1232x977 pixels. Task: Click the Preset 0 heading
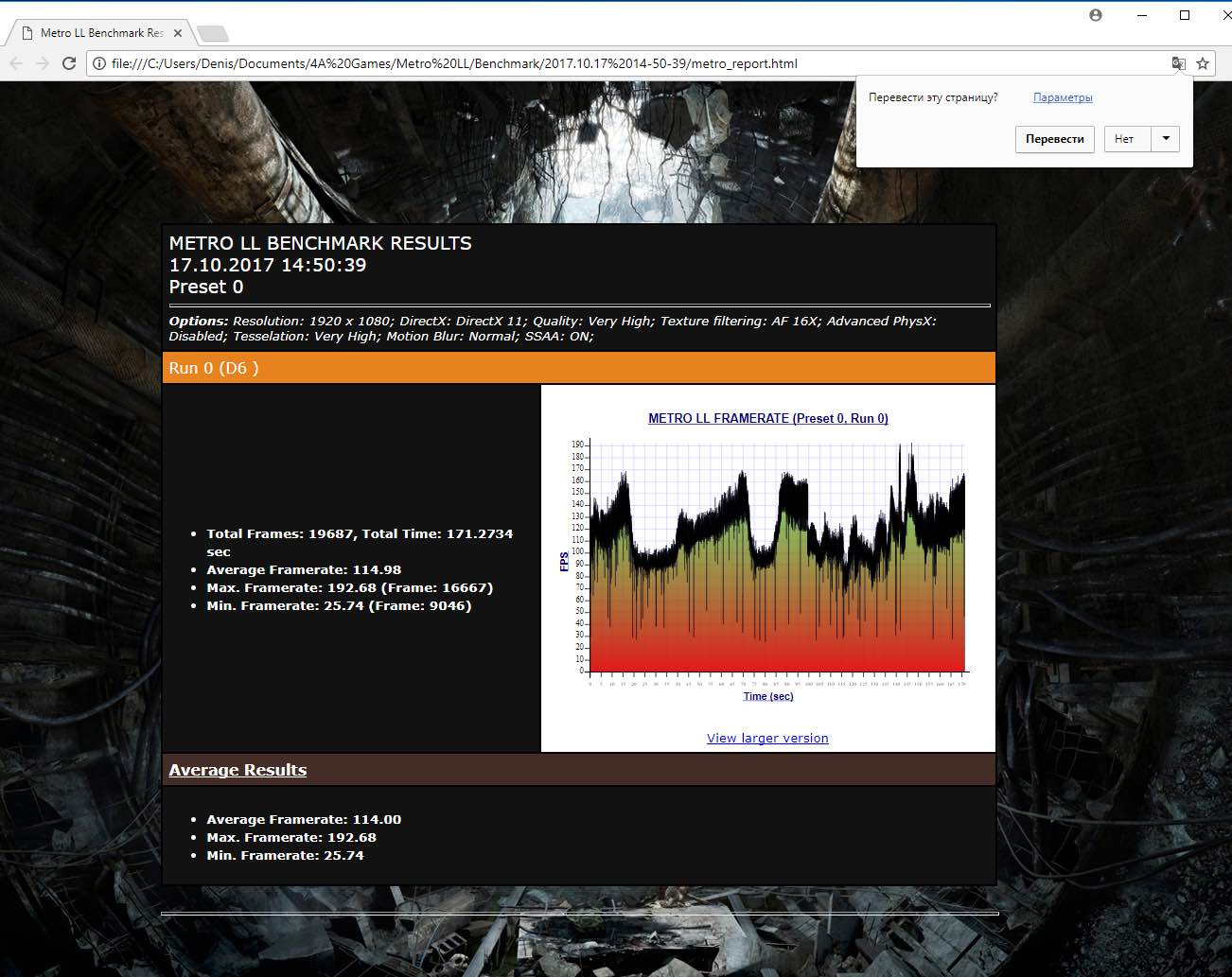point(206,287)
